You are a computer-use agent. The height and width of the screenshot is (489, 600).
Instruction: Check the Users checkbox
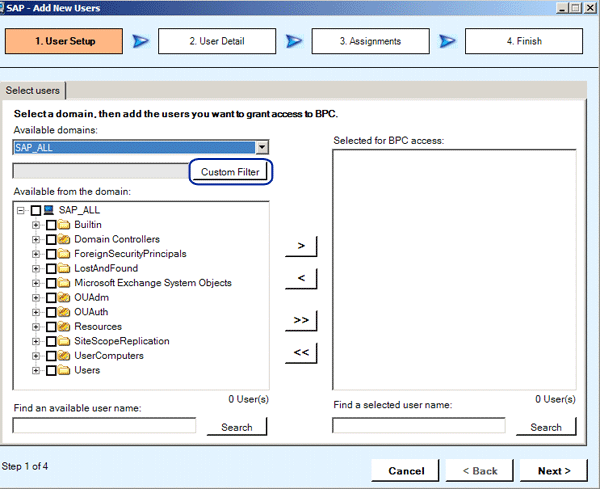(x=51, y=370)
